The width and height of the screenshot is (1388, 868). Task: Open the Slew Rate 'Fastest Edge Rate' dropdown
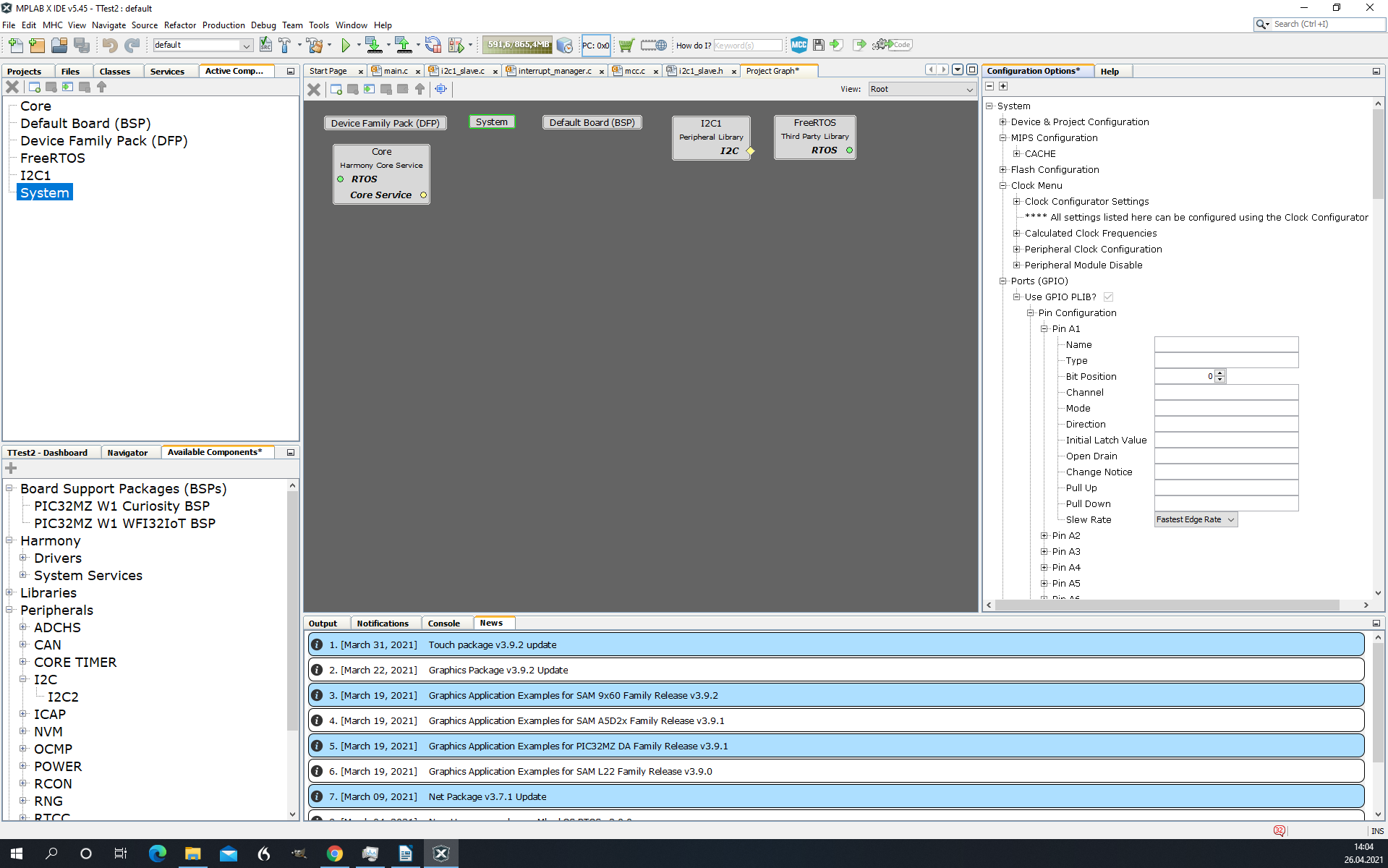tap(1196, 519)
